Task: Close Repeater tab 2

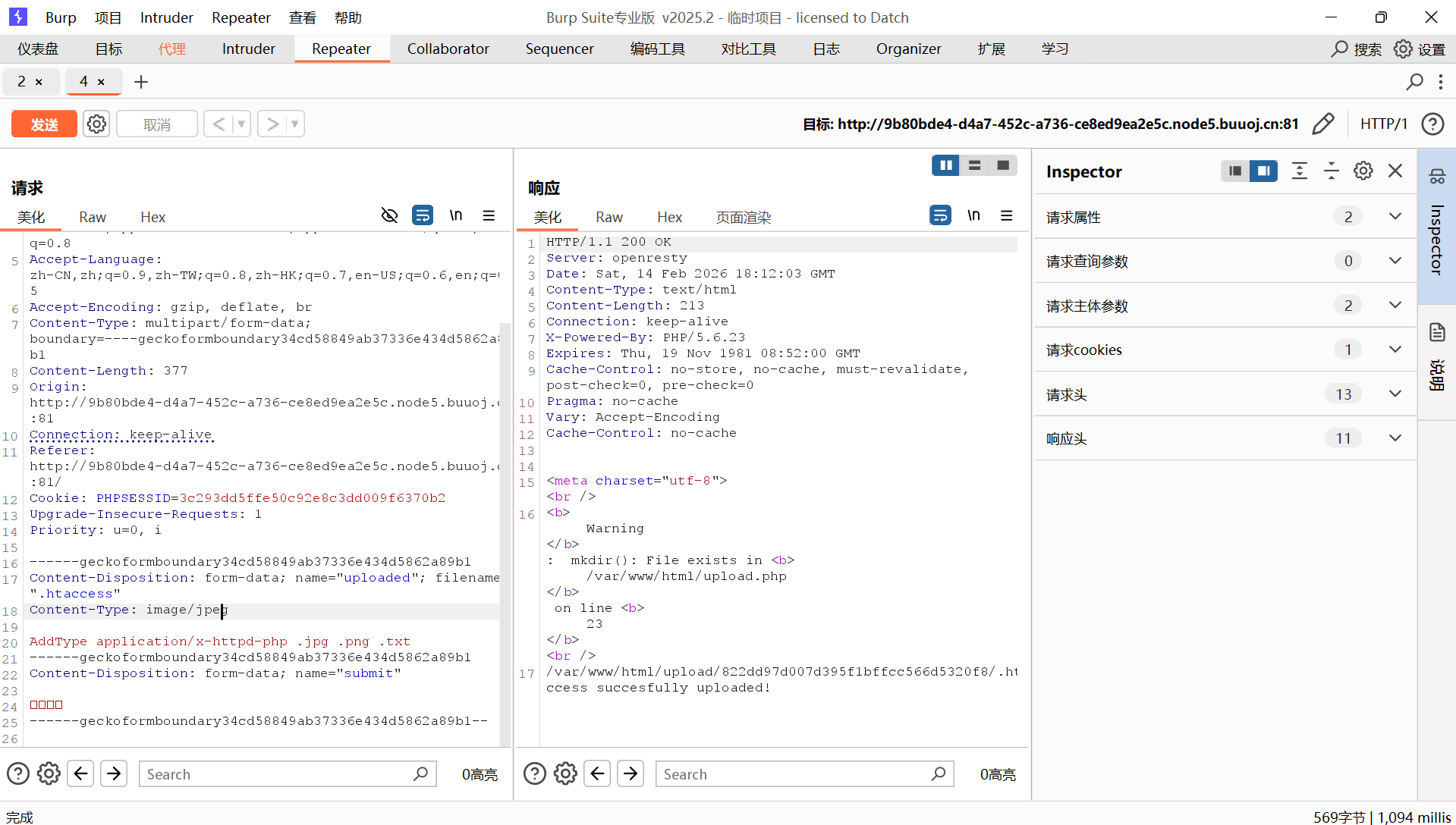Action: (39, 82)
